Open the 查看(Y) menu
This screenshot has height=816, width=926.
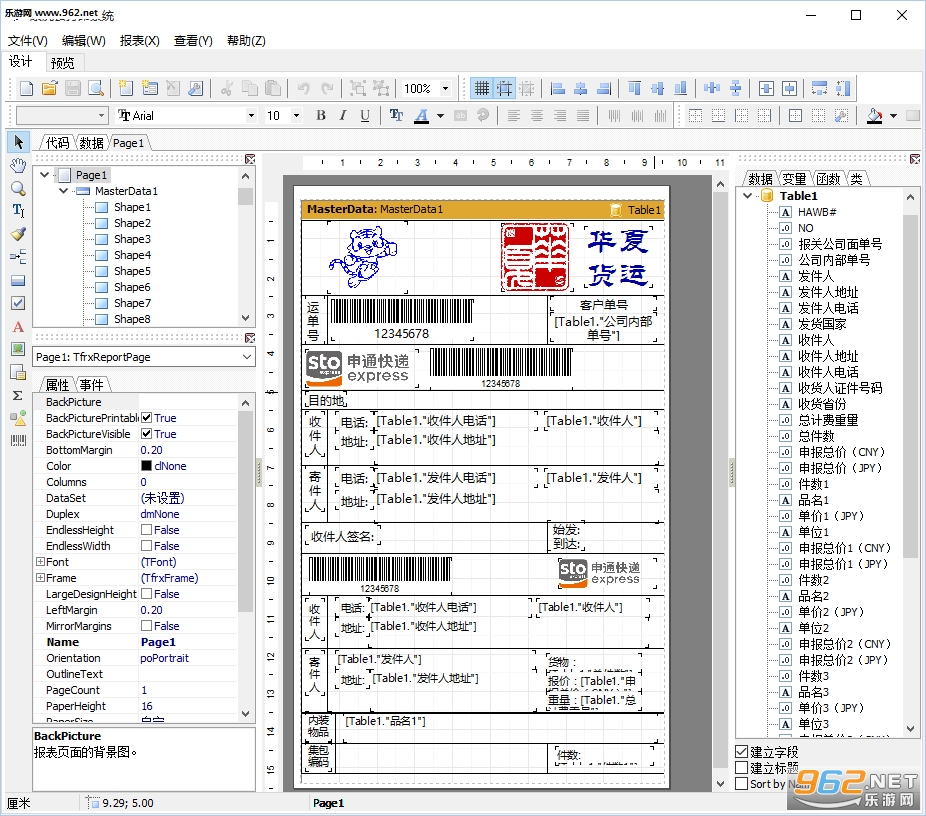[x=193, y=41]
